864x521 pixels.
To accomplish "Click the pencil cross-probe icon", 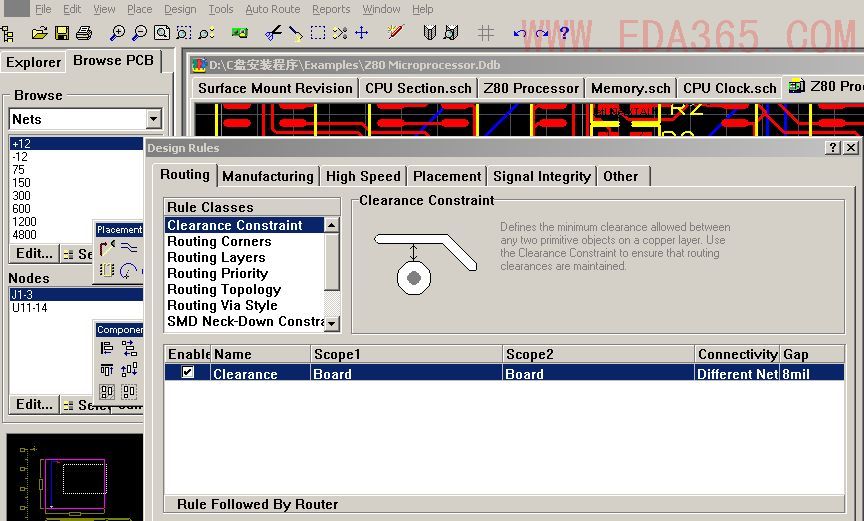I will [395, 32].
